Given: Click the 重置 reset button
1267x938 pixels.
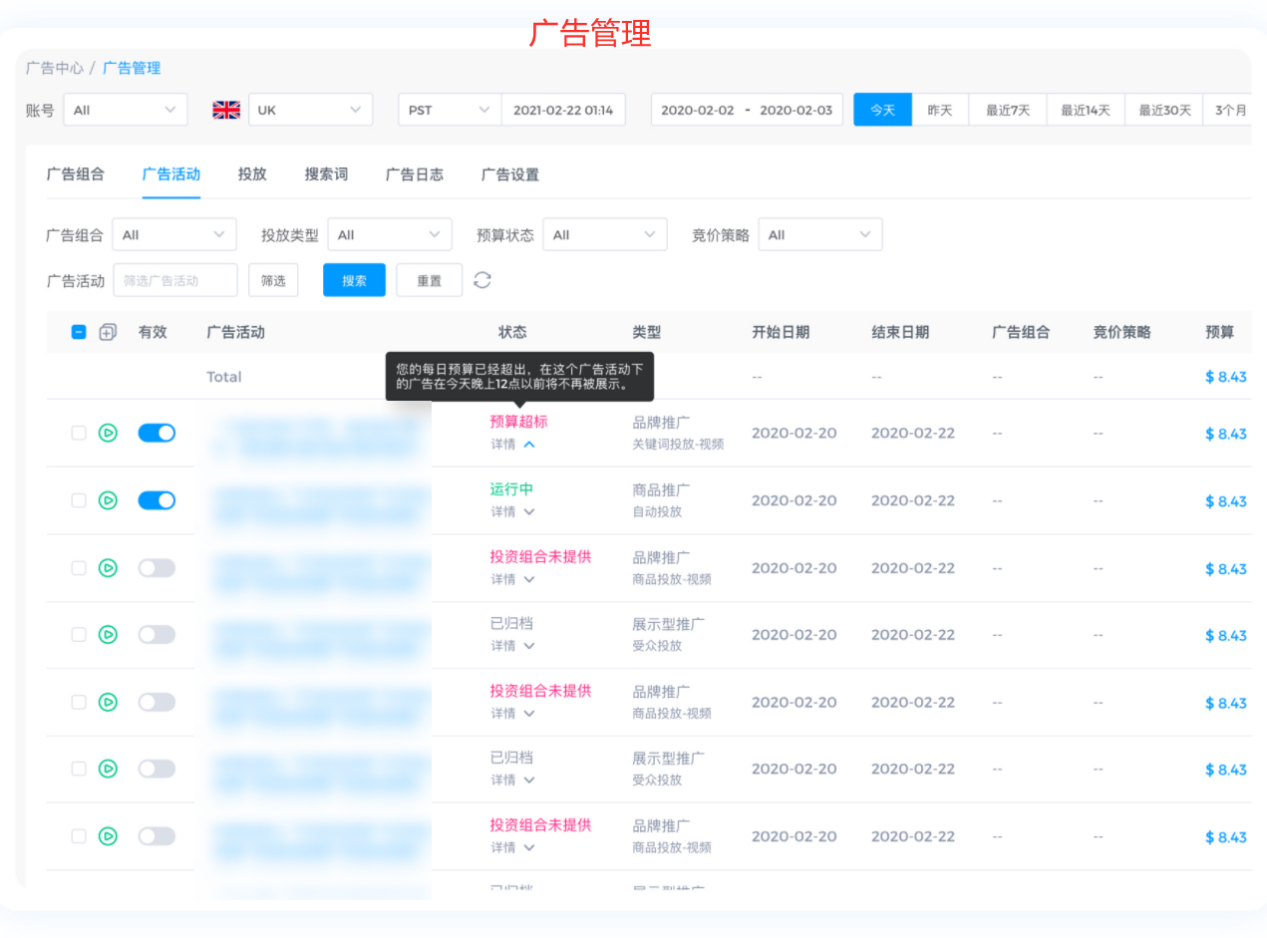Looking at the screenshot, I should [429, 281].
